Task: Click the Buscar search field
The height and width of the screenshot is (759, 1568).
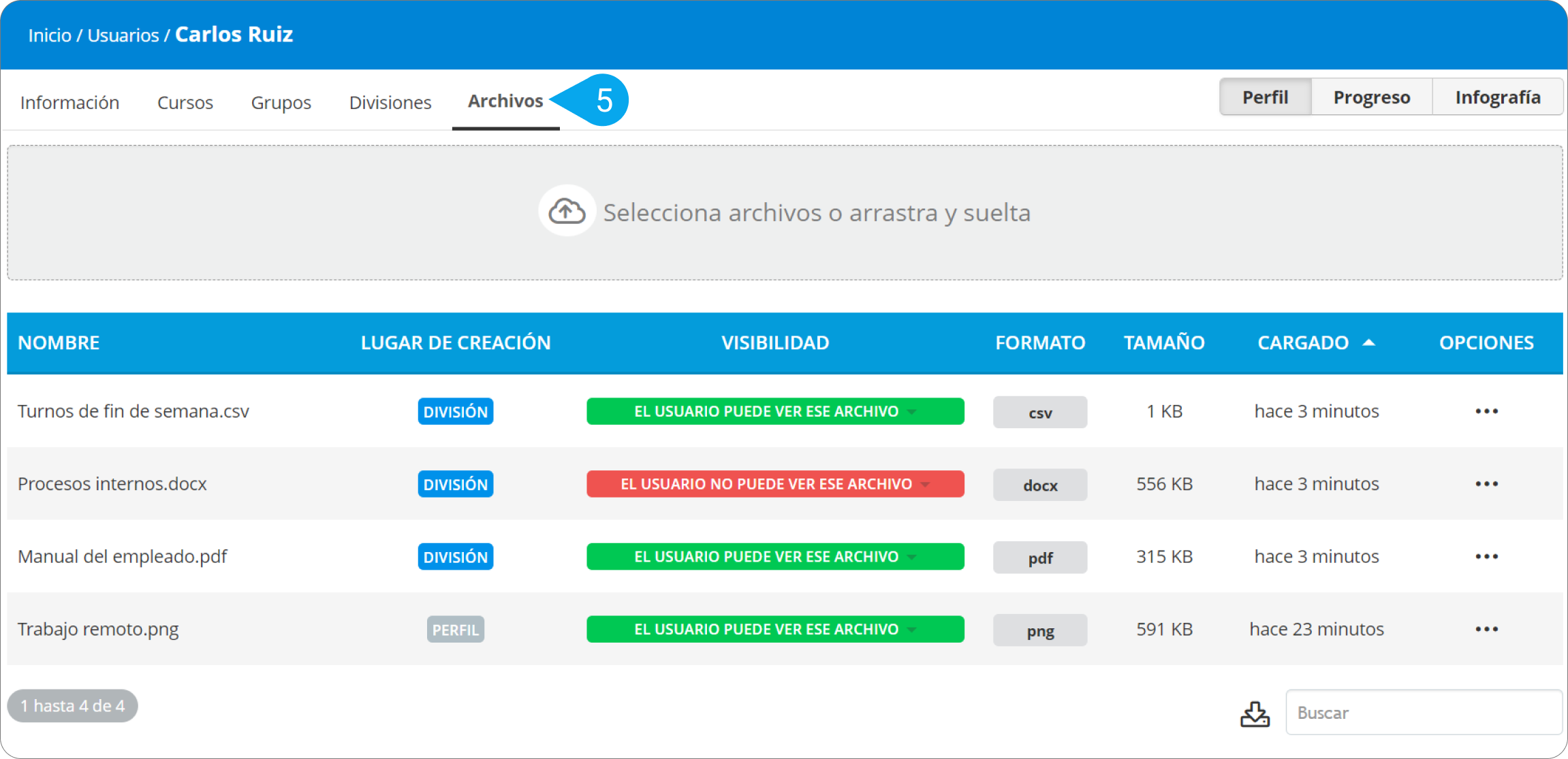Action: point(1424,713)
